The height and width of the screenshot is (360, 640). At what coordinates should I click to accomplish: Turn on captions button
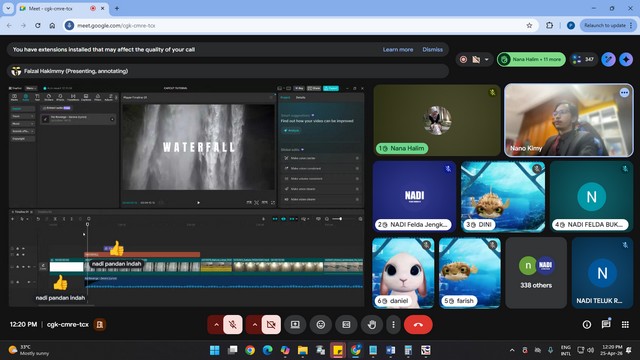pos(346,324)
